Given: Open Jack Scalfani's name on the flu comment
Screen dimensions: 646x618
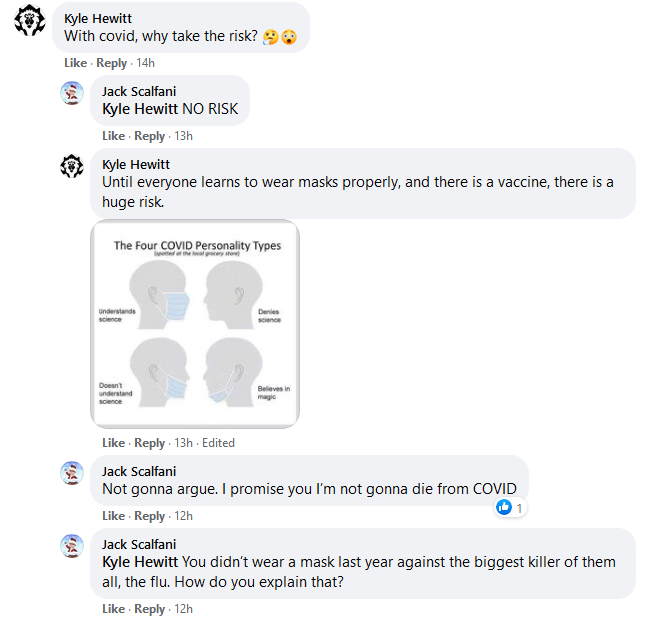Looking at the screenshot, I should (x=139, y=544).
